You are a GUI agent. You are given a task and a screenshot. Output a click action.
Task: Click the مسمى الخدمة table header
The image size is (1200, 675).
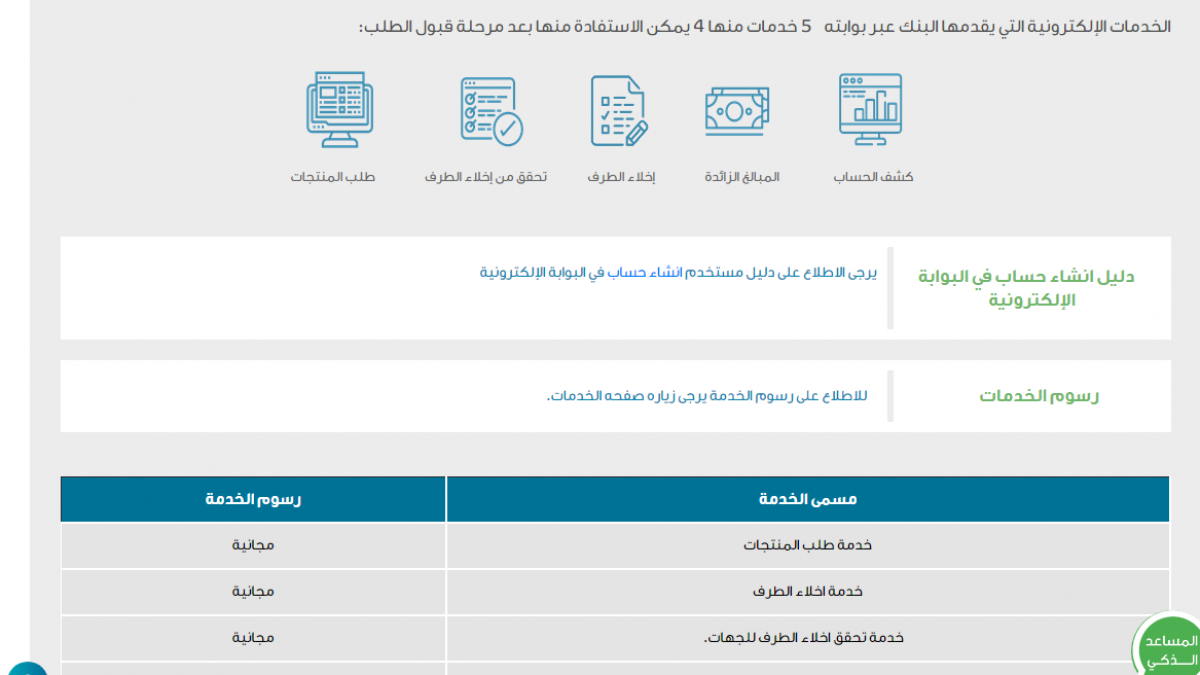[x=807, y=499]
